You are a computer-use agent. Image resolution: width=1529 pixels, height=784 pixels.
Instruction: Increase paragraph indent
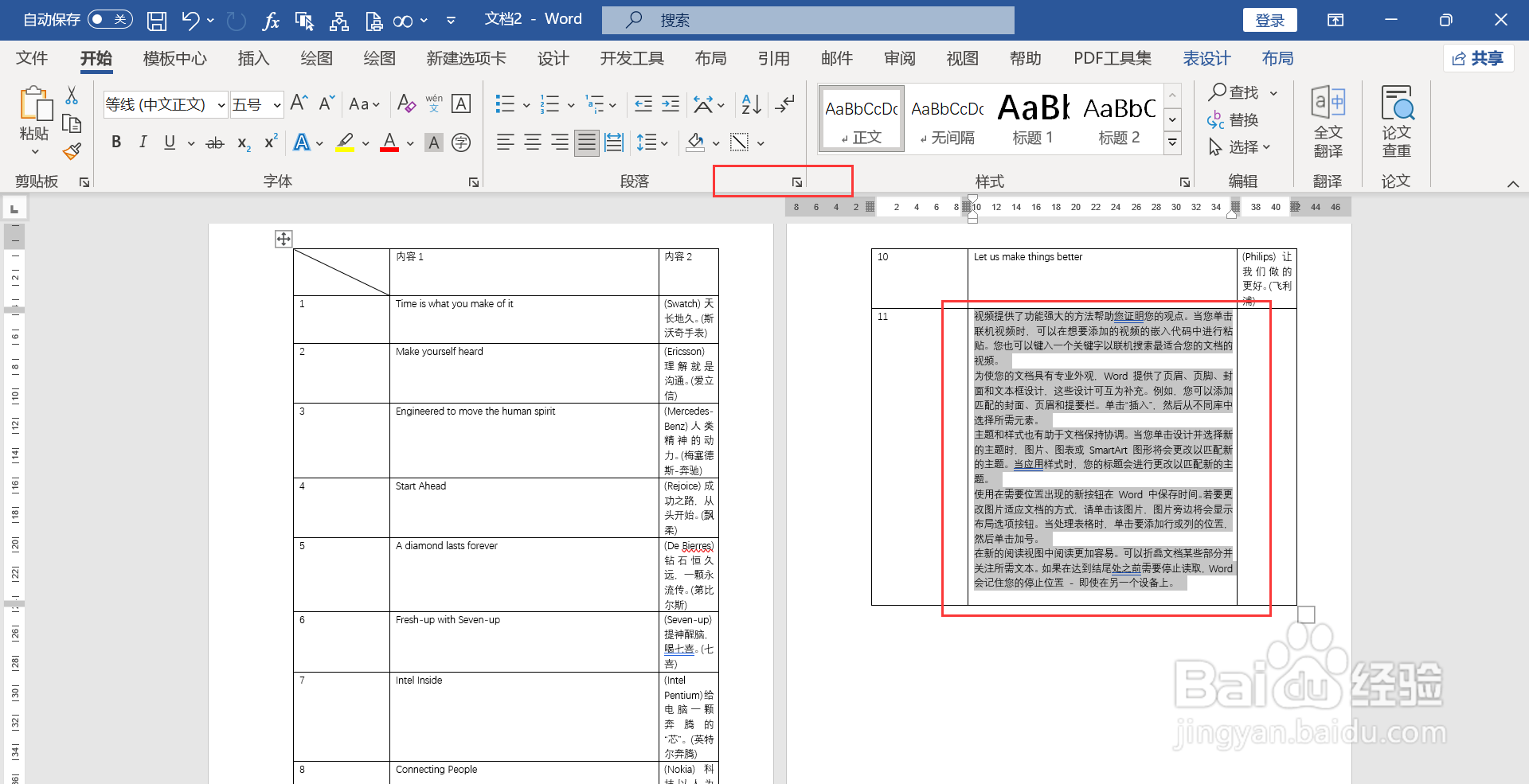[x=671, y=103]
